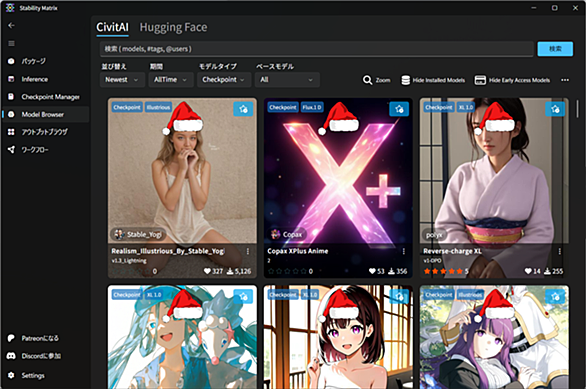Click Checkpoint tag on Copax XPlus Anime card
The width and height of the screenshot is (586, 389).
[283, 108]
